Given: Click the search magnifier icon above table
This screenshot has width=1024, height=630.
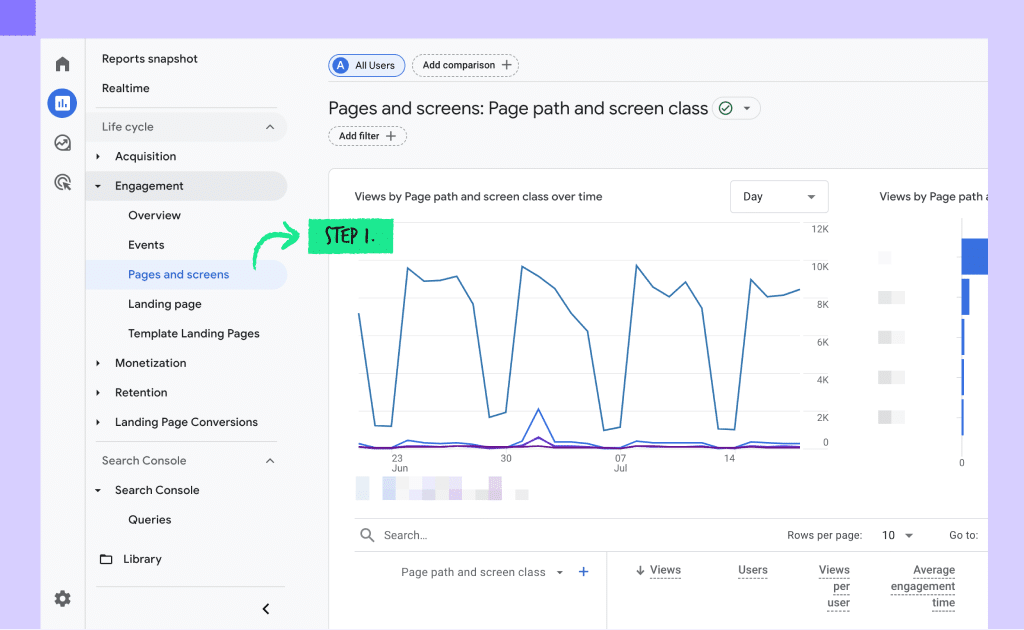Looking at the screenshot, I should 367,535.
